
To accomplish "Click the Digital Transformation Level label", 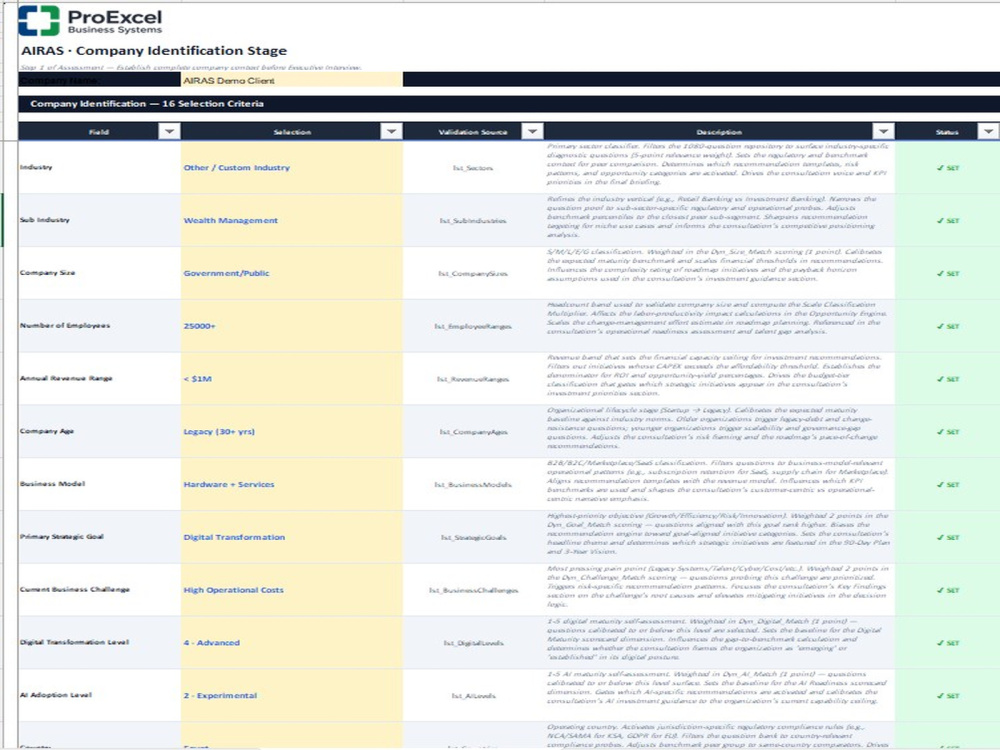I will pyautogui.click(x=75, y=642).
